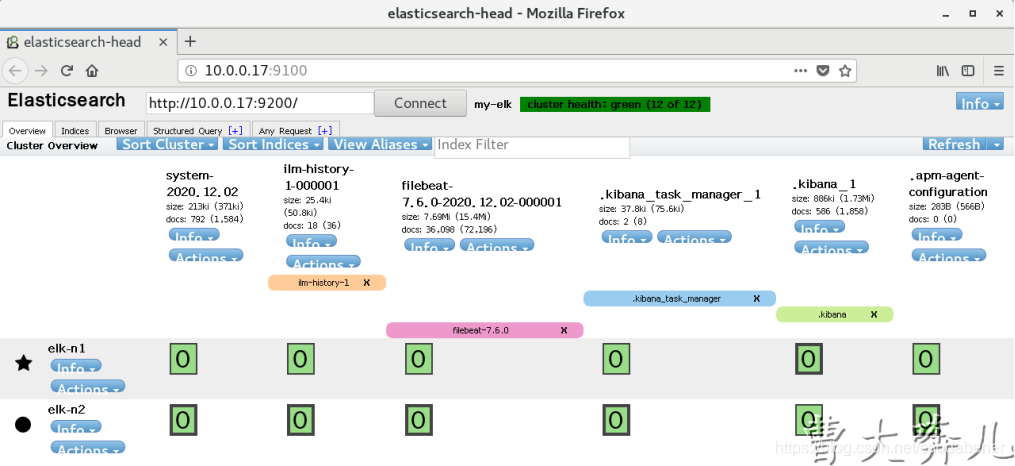Go to the Firefox home page icon
This screenshot has height=466, width=1015.
click(x=91, y=71)
